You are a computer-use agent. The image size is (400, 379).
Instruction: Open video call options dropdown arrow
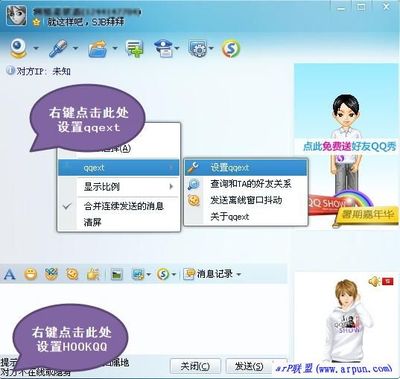coord(36,48)
